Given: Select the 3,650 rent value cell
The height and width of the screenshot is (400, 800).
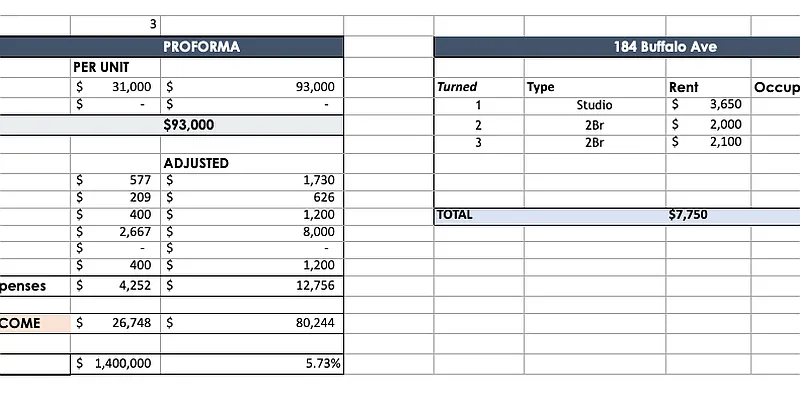Looking at the screenshot, I should (x=725, y=105).
